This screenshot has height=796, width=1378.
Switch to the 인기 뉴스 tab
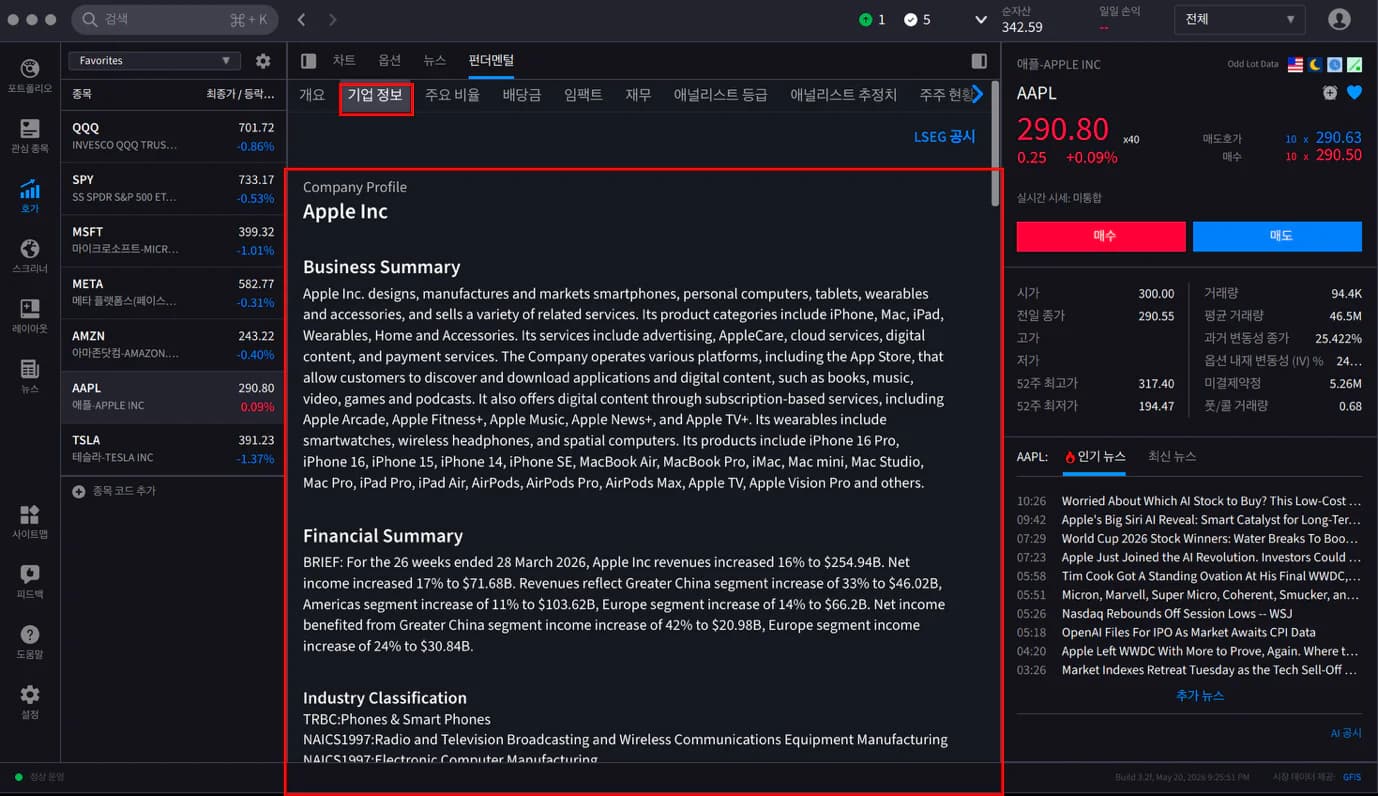[x=1095, y=457]
